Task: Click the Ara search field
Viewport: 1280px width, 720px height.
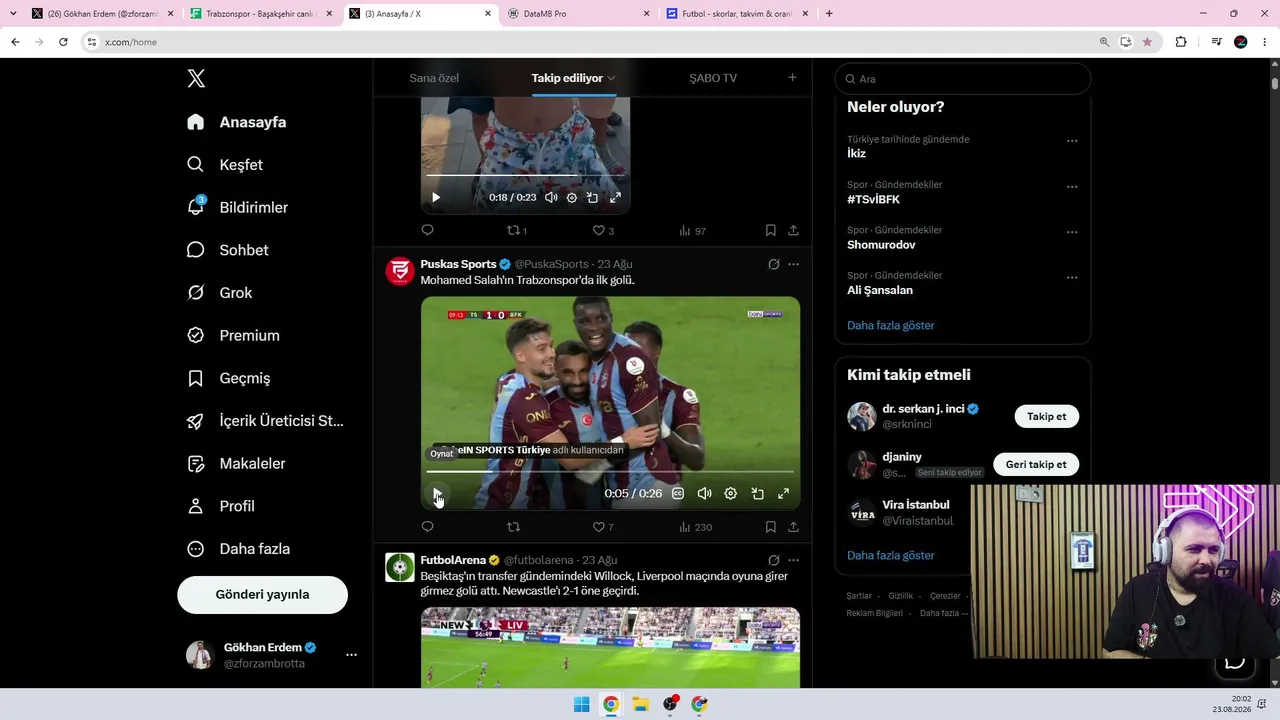Action: 963,79
